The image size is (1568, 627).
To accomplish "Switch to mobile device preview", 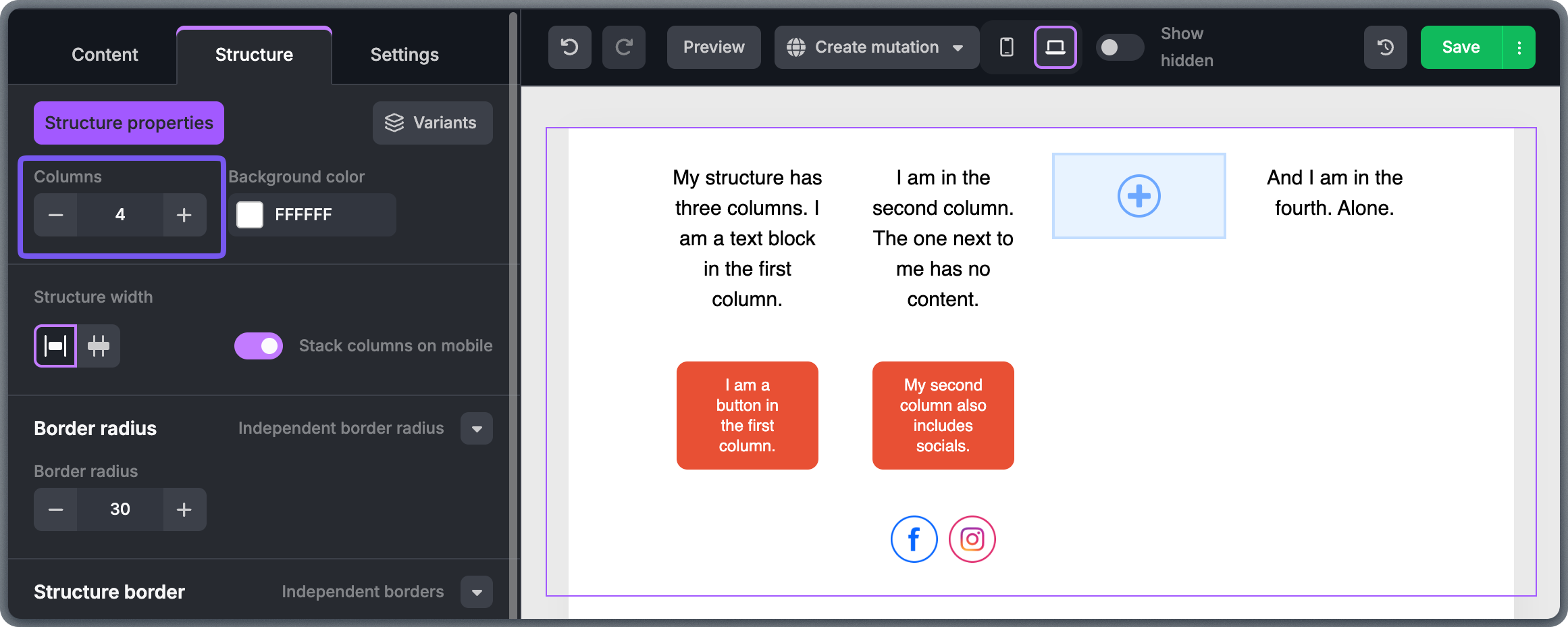I will (x=1006, y=47).
